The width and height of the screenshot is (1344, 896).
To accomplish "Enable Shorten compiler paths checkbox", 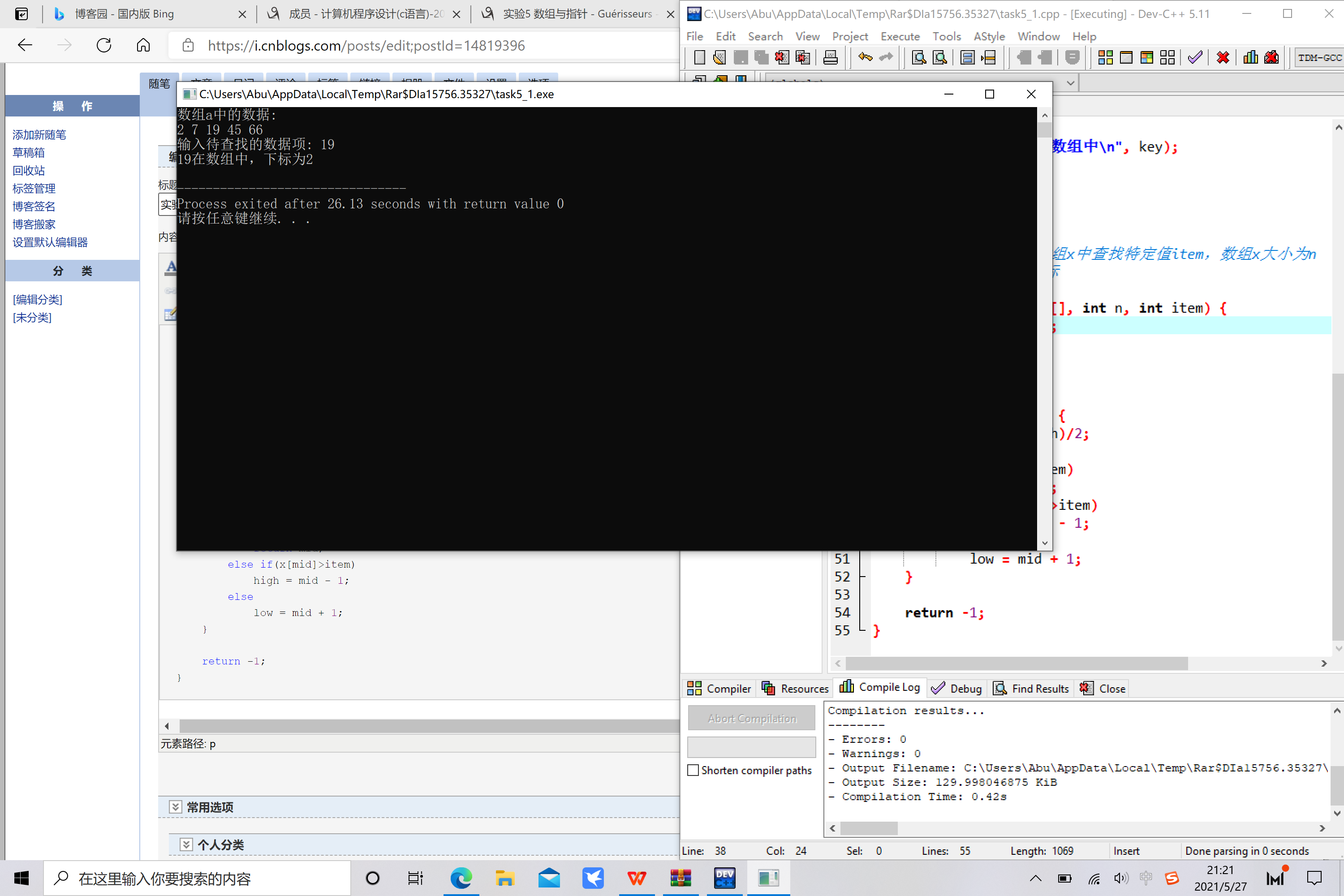I will 693,770.
